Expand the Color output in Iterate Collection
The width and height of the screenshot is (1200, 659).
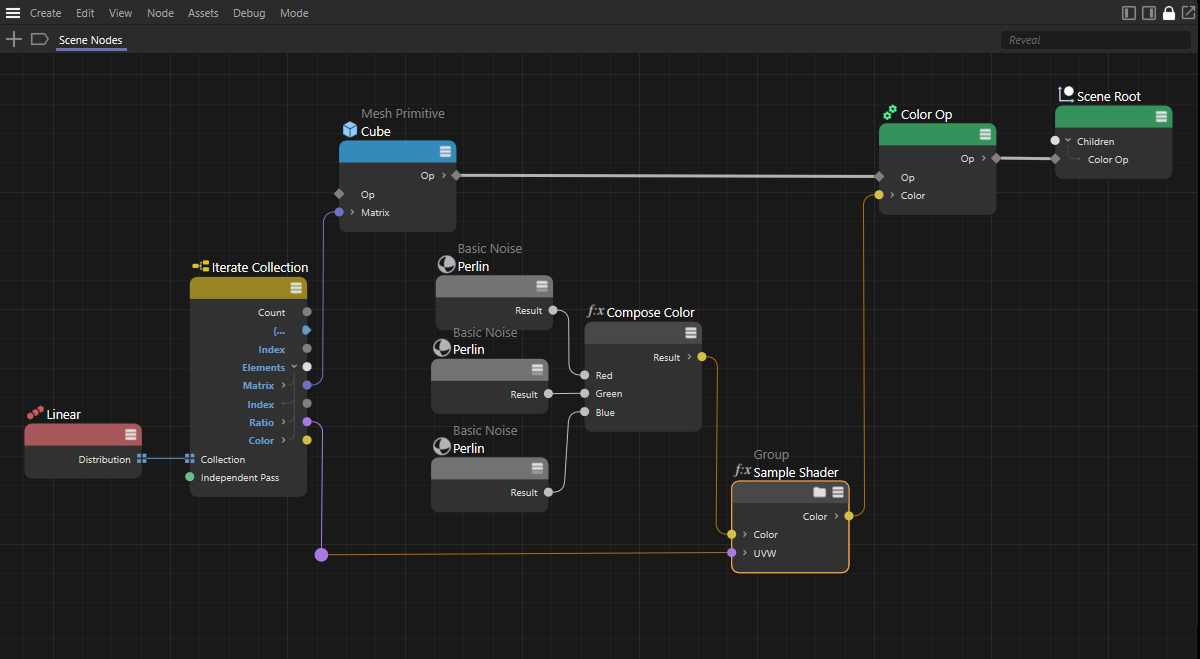284,440
